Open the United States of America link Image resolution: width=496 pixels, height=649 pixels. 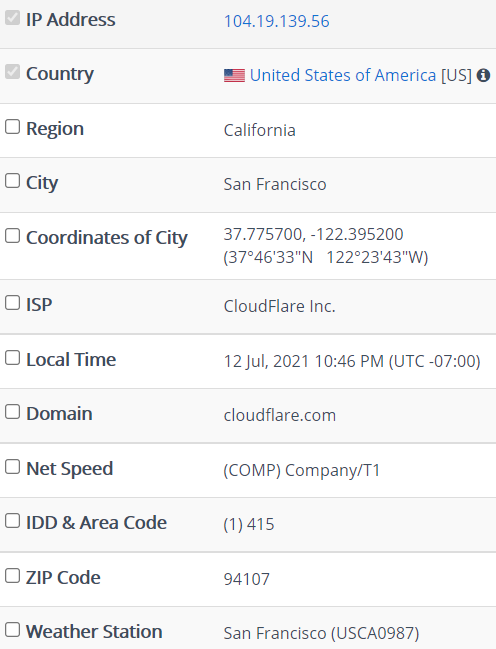343,75
